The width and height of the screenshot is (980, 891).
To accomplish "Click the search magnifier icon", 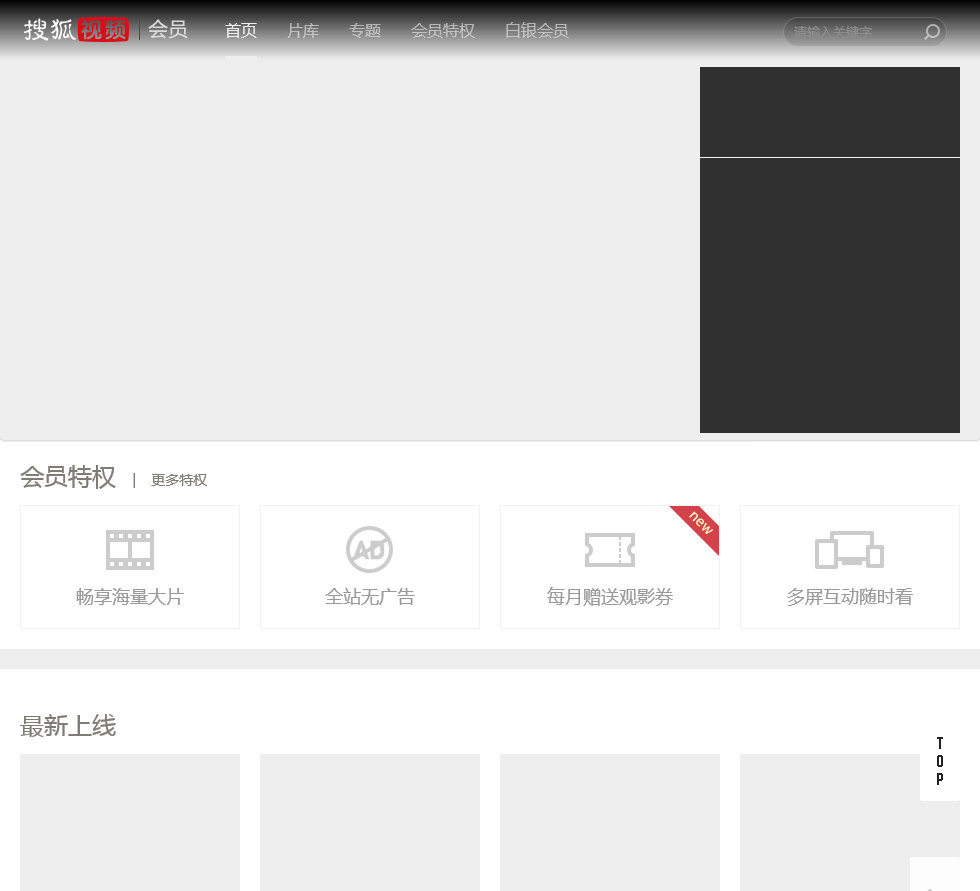I will [x=932, y=31].
